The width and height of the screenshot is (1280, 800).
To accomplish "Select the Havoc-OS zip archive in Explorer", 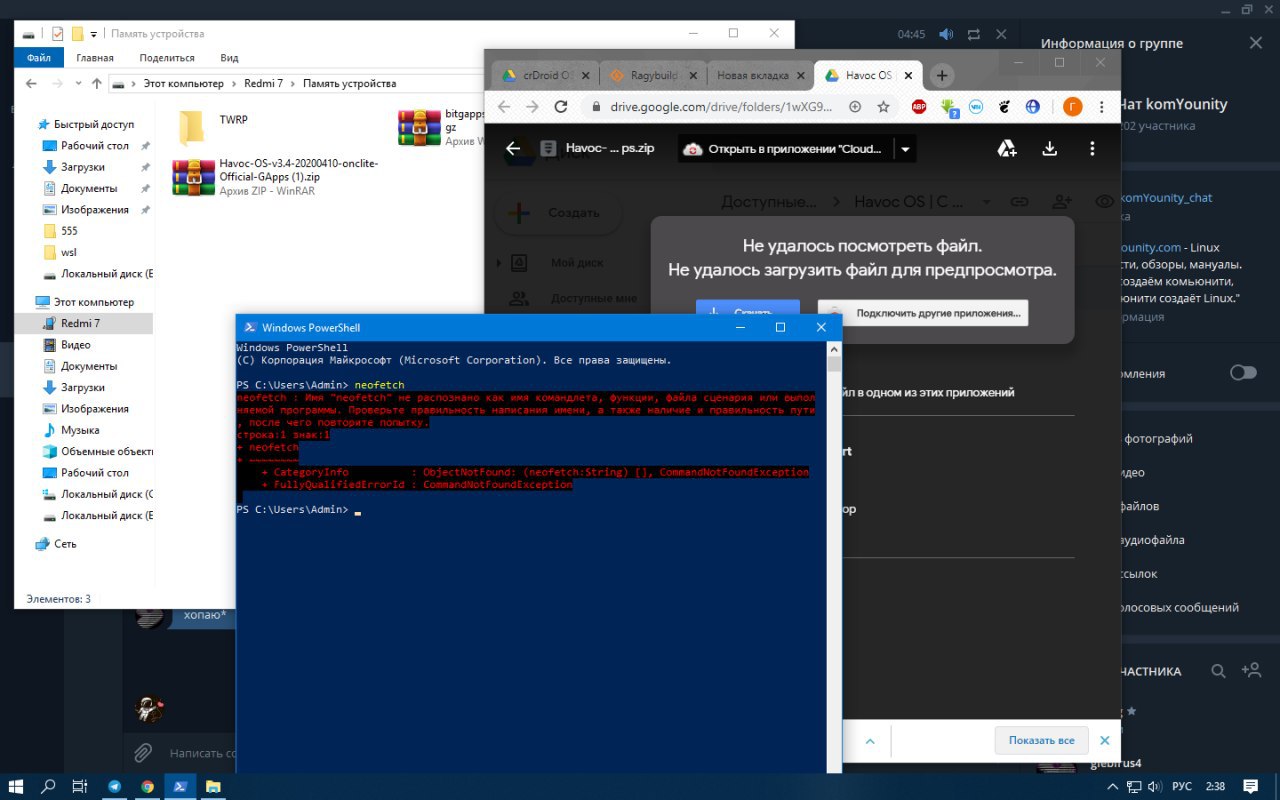I will click(276, 176).
